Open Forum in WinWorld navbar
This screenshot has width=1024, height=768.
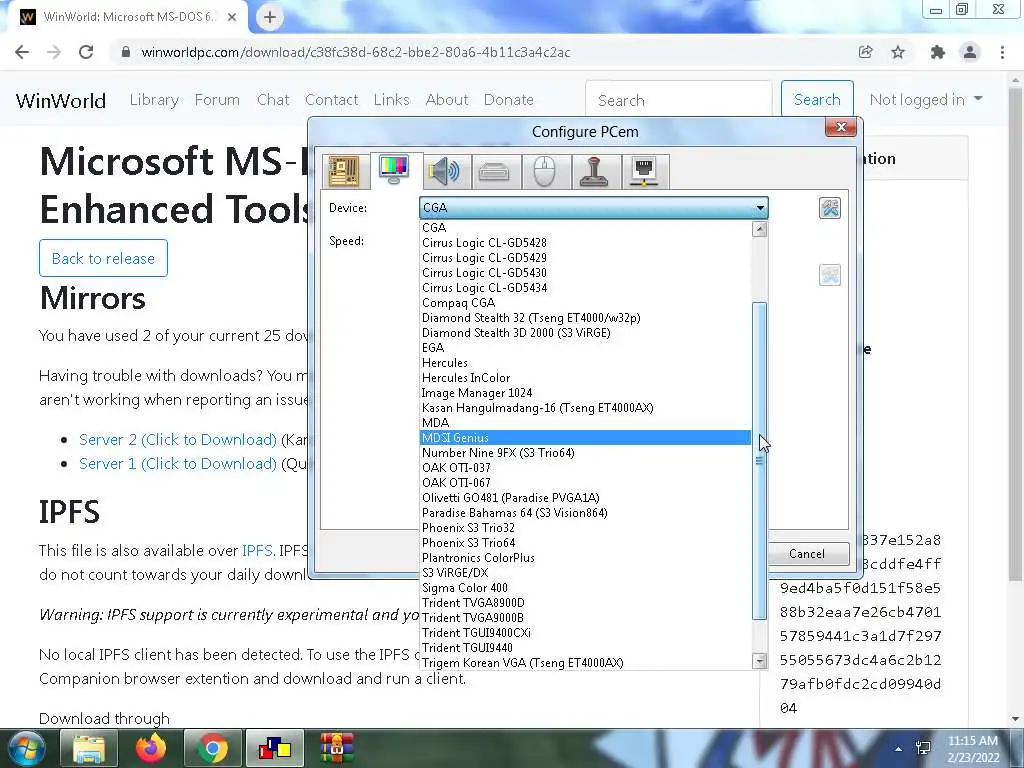[217, 100]
